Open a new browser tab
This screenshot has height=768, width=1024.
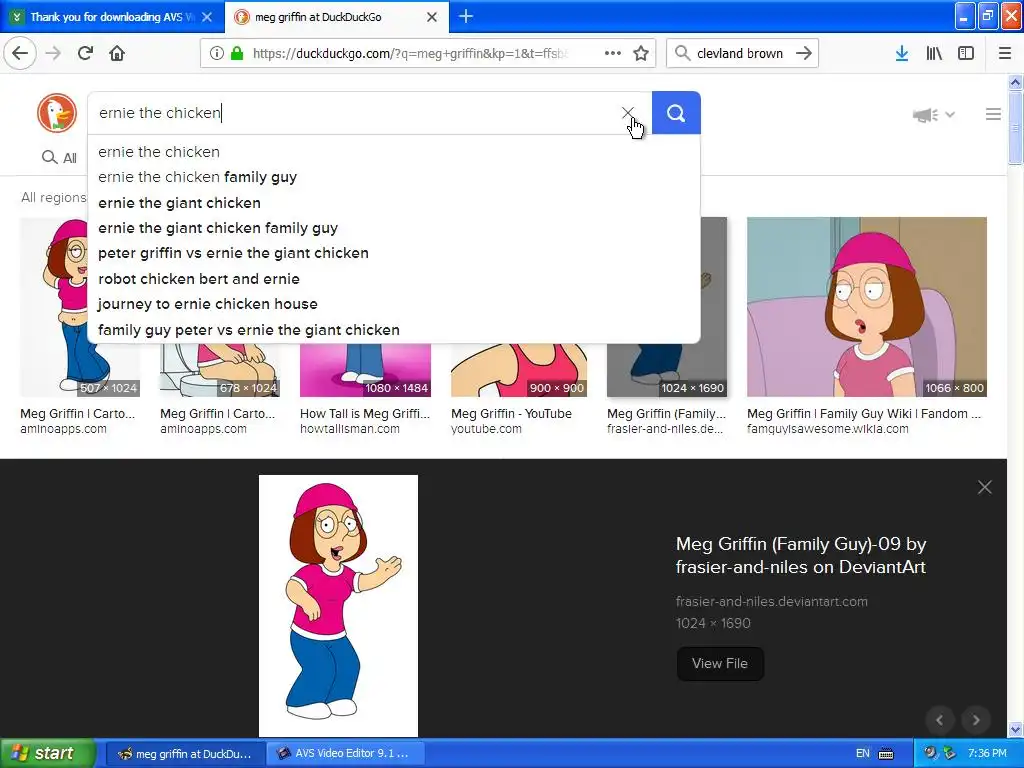click(466, 16)
